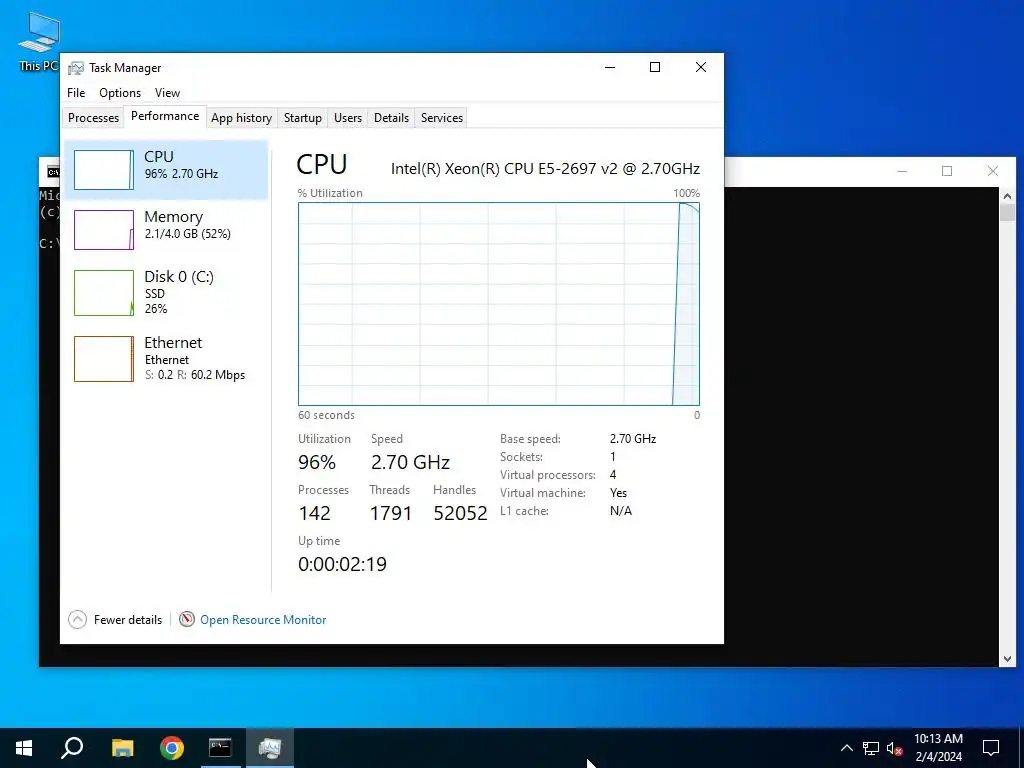Image resolution: width=1024 pixels, height=768 pixels.
Task: Click the L1 cache N/A value
Action: [620, 511]
